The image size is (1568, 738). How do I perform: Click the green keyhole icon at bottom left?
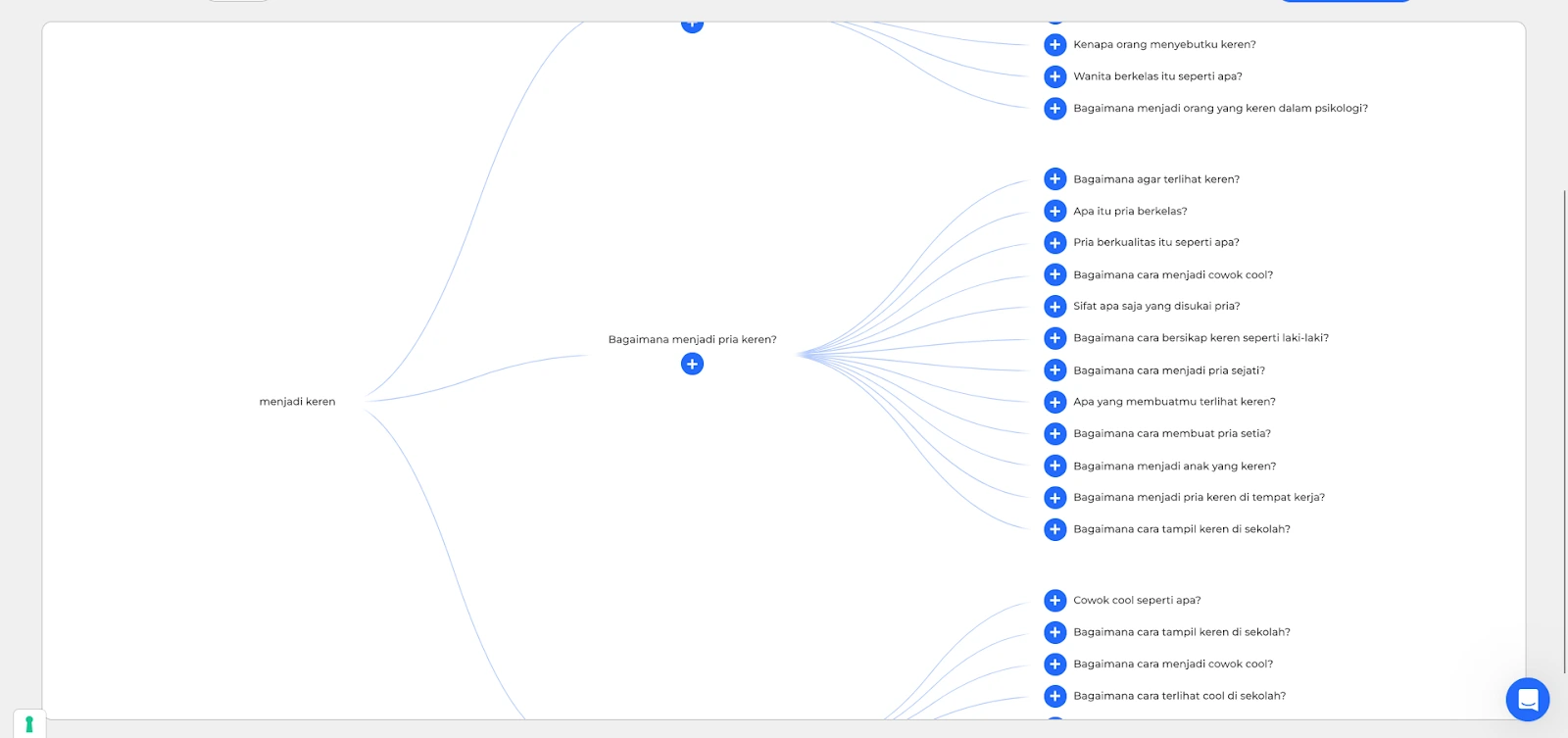29,724
